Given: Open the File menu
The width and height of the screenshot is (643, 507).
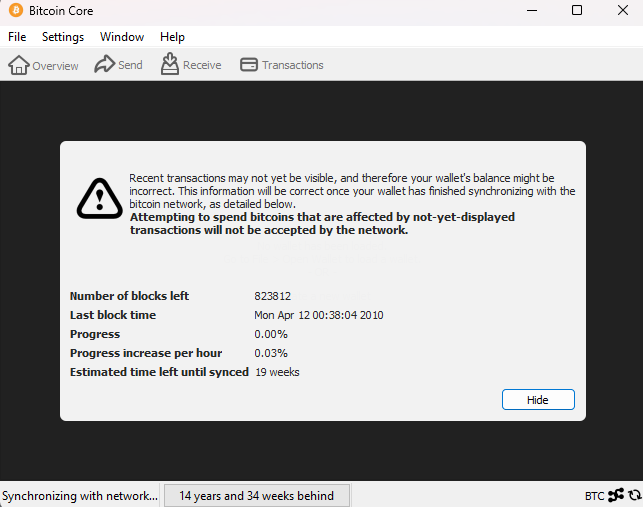Looking at the screenshot, I should 17,37.
